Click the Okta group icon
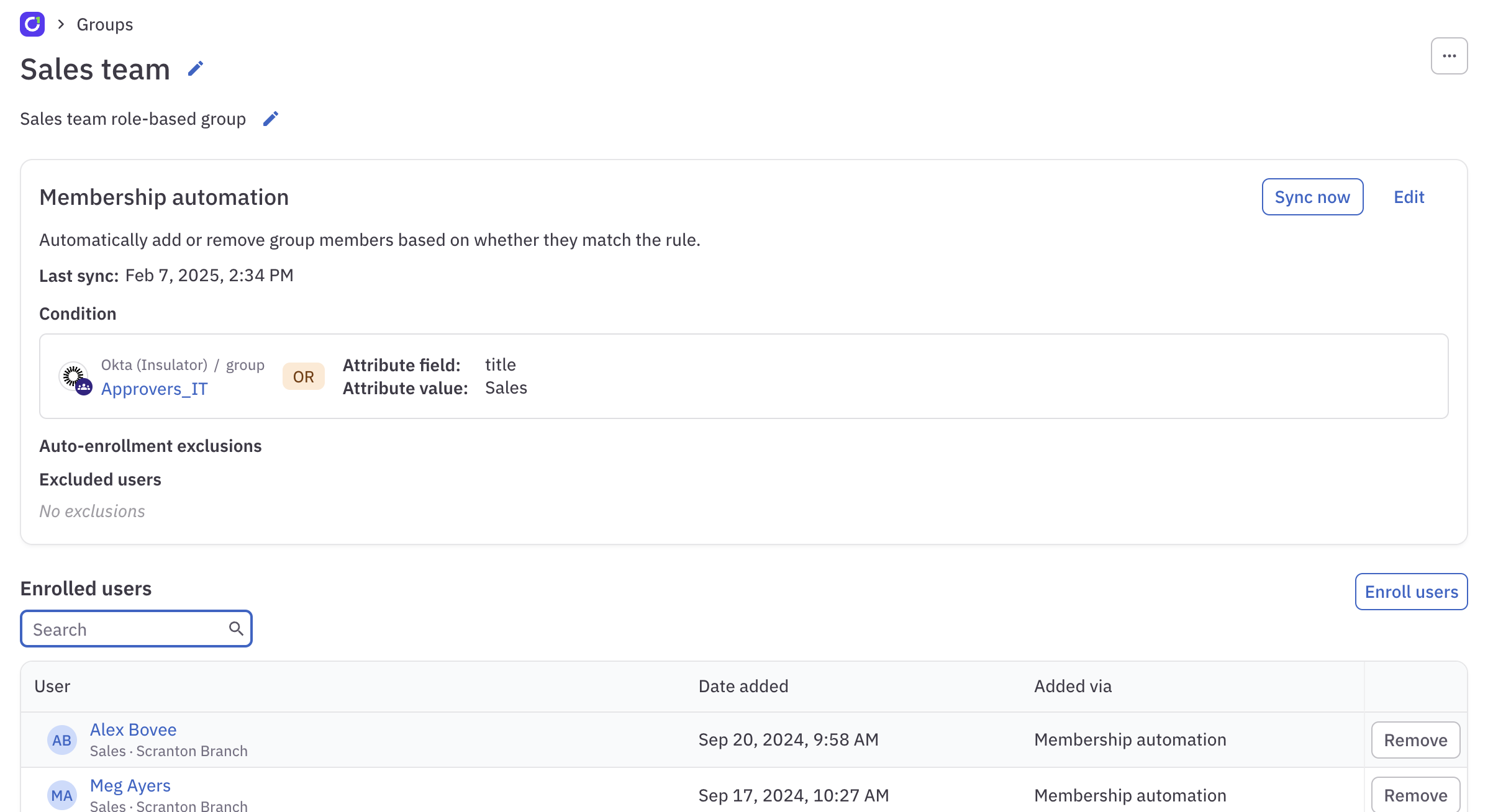Screen dimensions: 1493x812 [x=75, y=377]
